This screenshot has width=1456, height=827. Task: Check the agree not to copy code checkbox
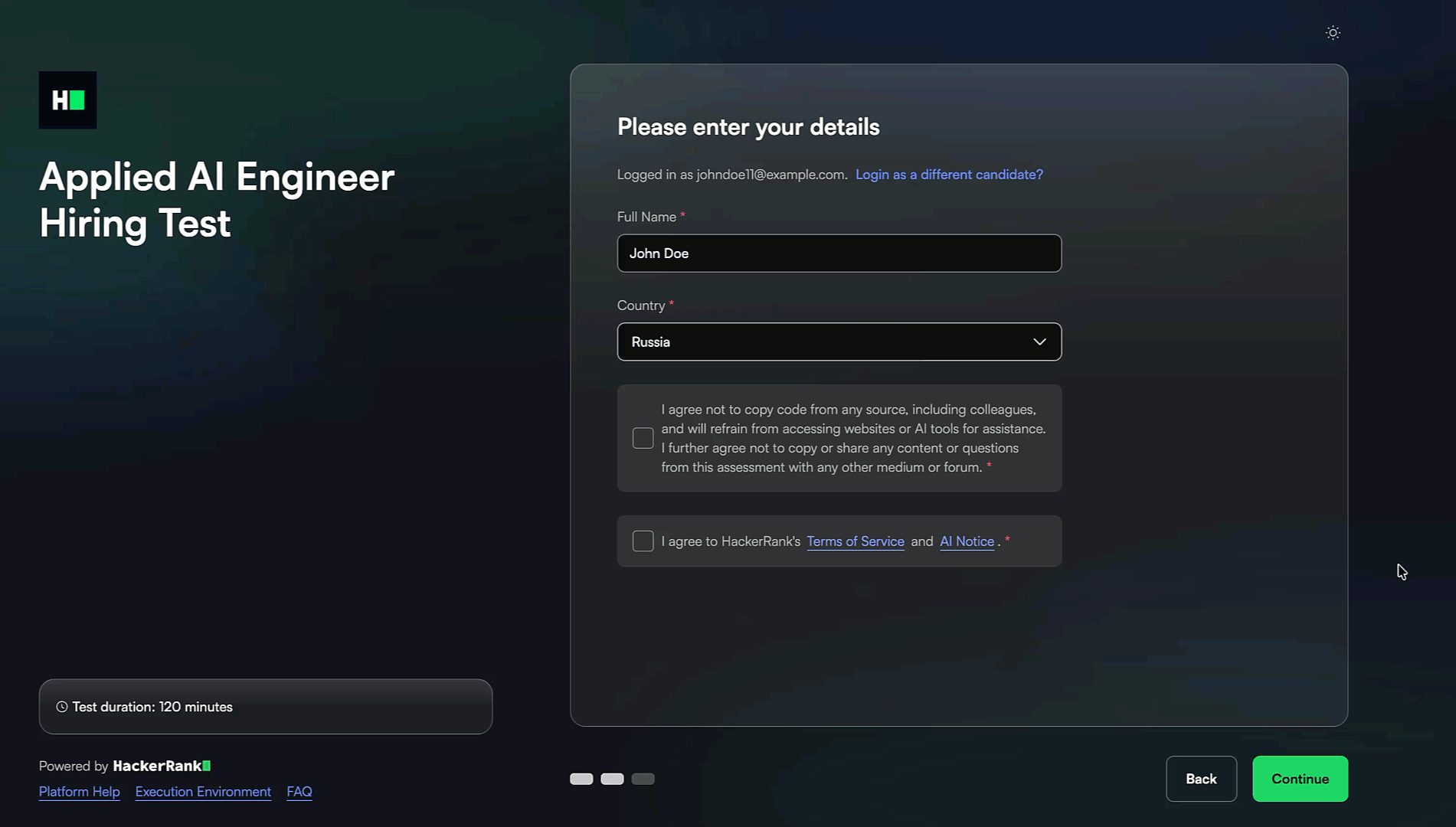[643, 438]
